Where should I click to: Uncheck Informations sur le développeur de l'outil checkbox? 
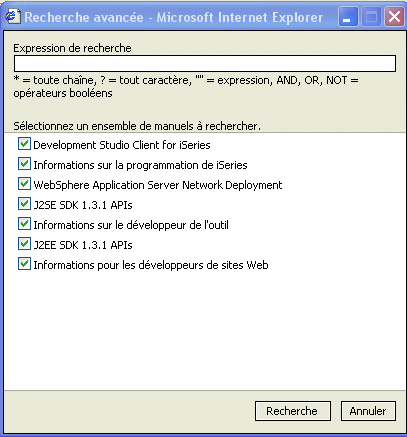coord(24,224)
